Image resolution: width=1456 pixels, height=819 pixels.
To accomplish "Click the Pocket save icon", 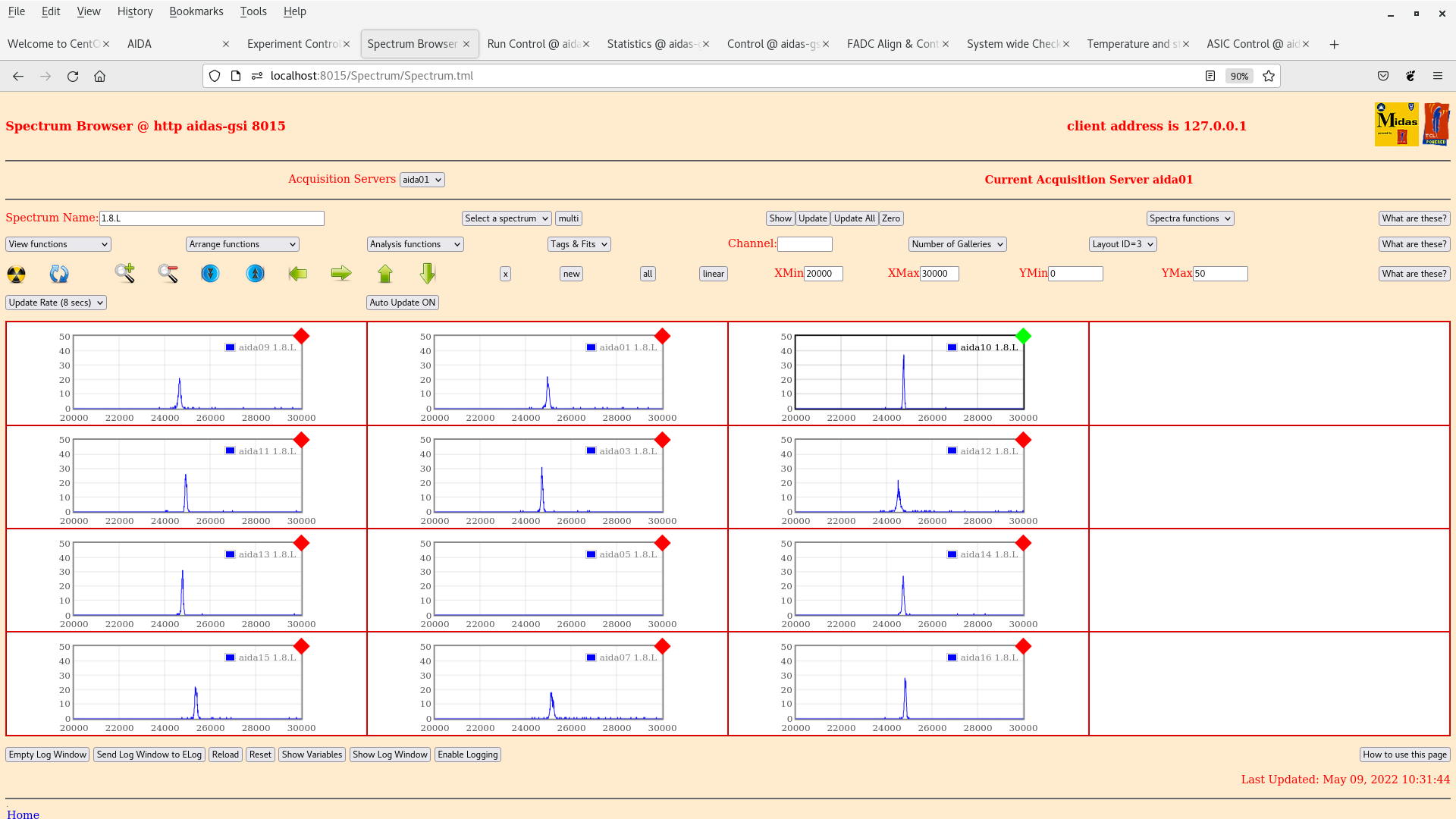I will click(1383, 76).
